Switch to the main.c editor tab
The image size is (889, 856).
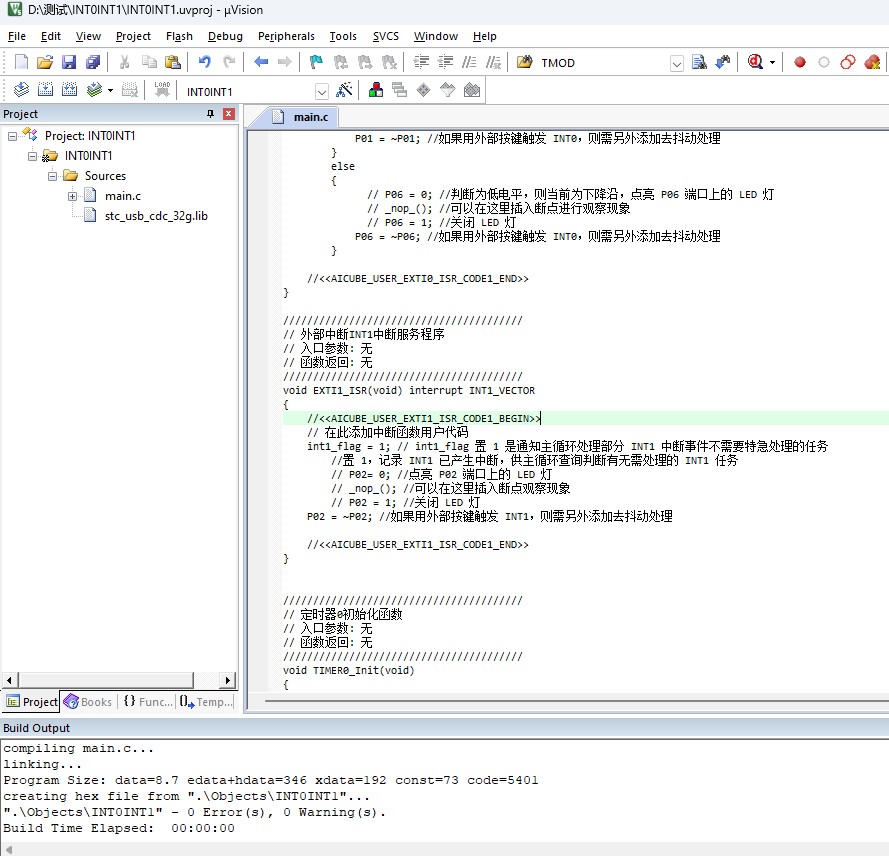pyautogui.click(x=300, y=117)
